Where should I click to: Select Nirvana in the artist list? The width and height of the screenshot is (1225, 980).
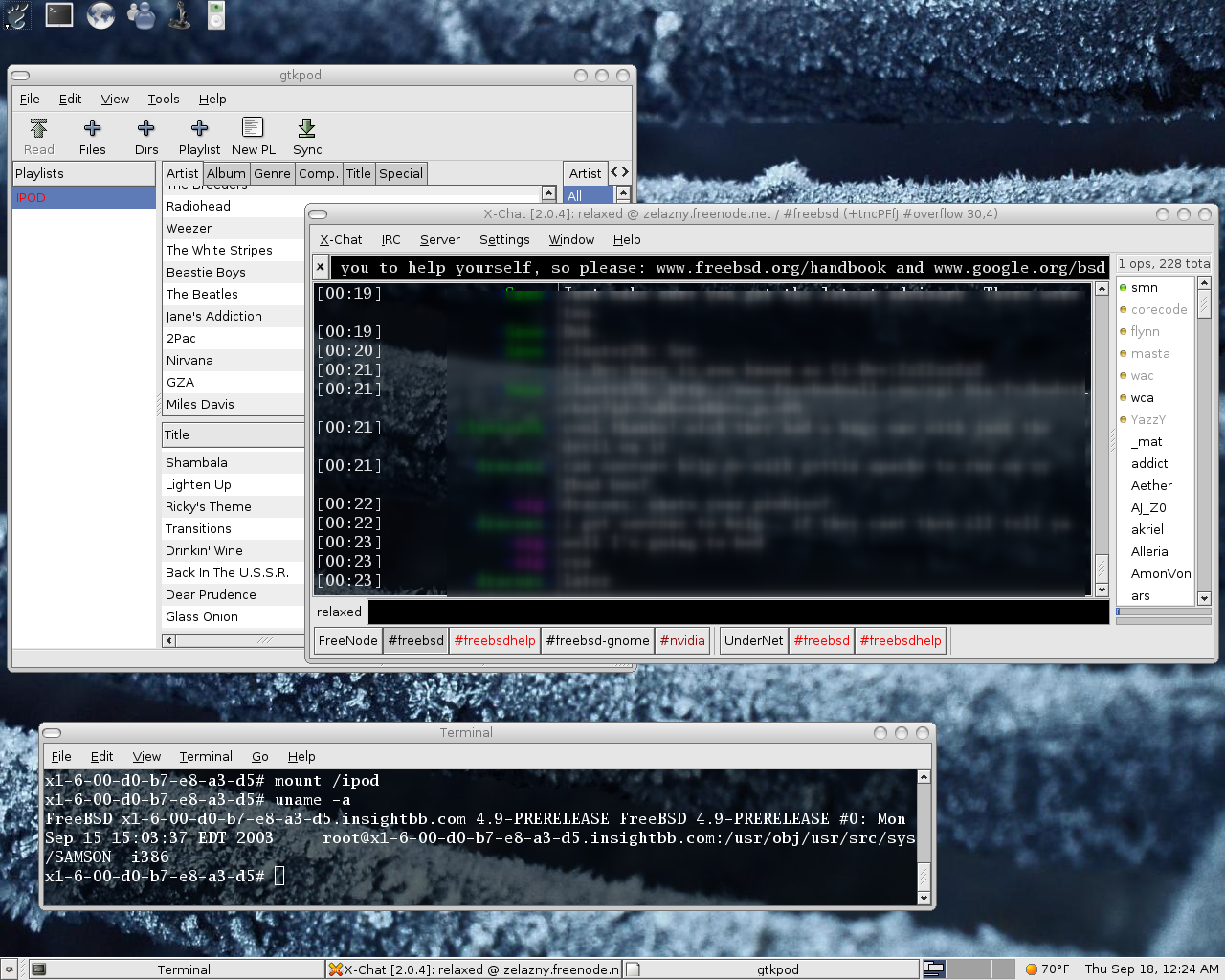189,361
